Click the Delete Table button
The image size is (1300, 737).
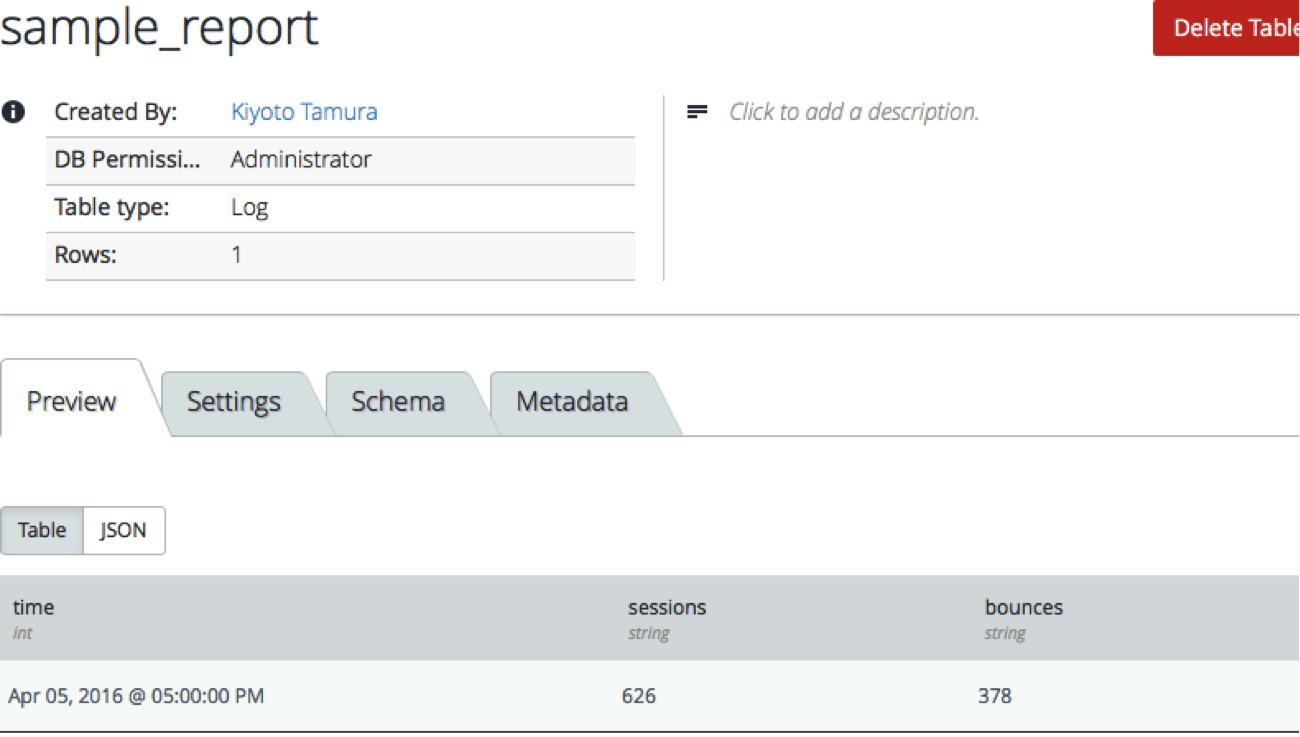pos(1227,28)
